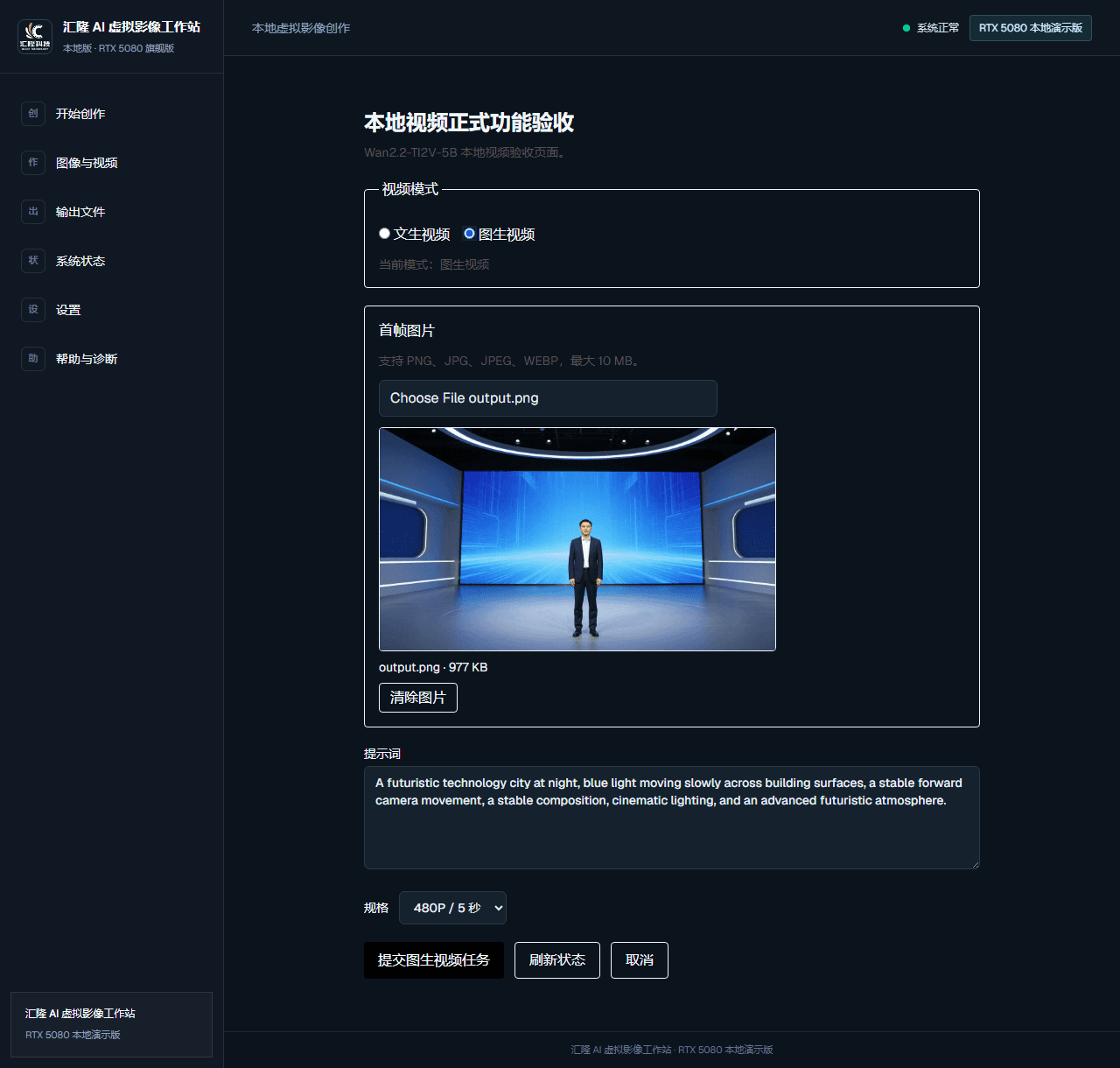Click the 汇隆 AI 虚拟影像工作站 title in sidebar header
The image size is (1120, 1068).
[x=131, y=27]
